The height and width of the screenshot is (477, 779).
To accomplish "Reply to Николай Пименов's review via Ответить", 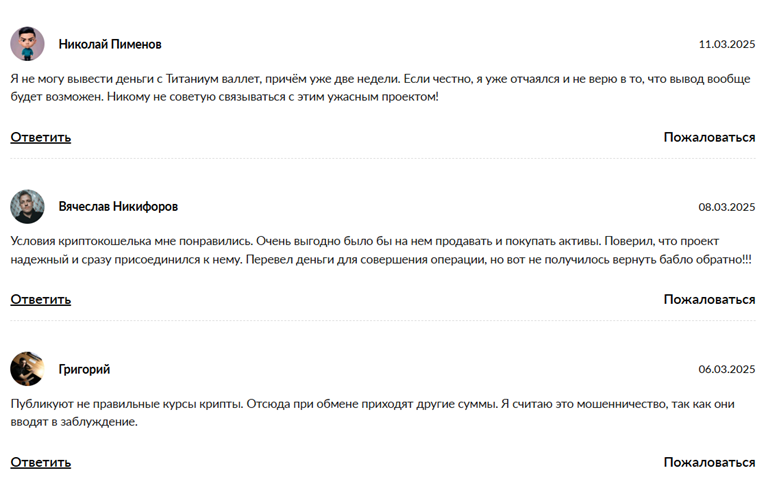I will click(40, 137).
